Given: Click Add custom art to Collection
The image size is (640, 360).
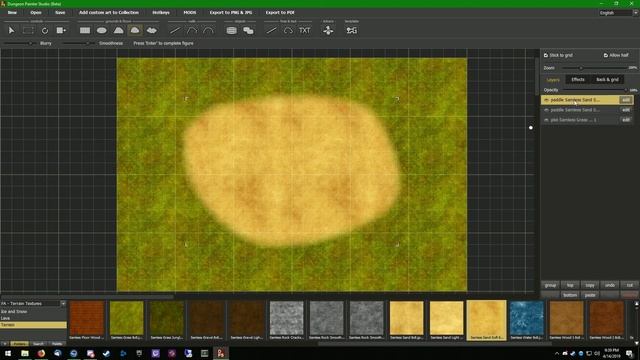Looking at the screenshot, I should pos(109,13).
